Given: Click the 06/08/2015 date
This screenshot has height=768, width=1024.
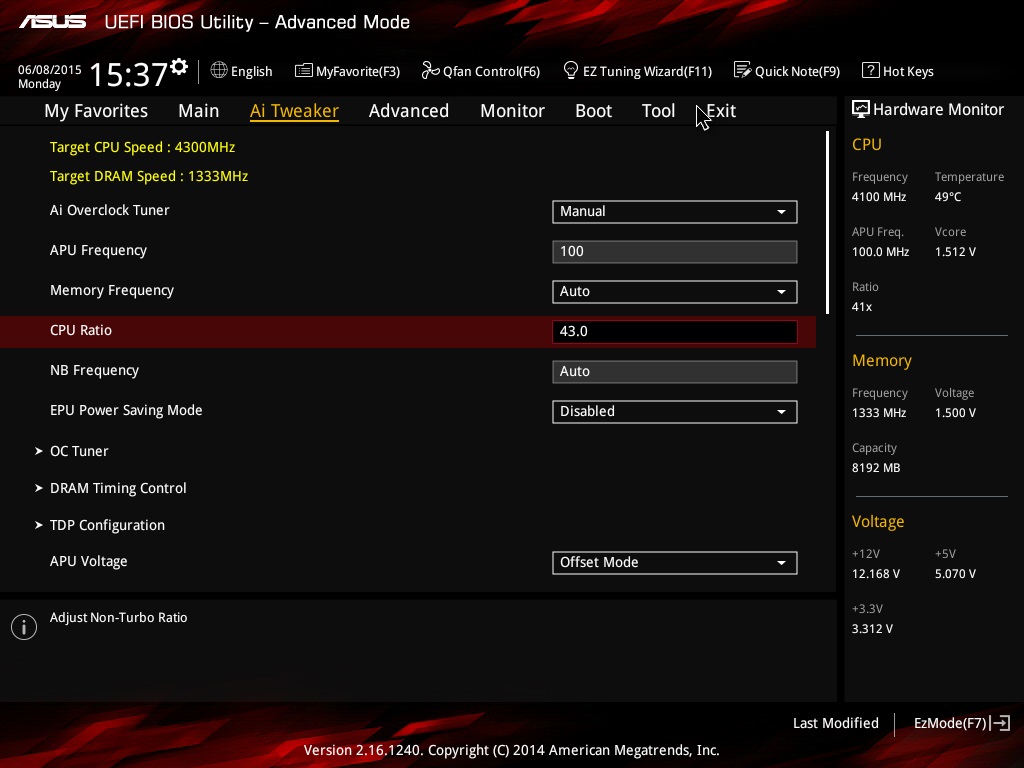Looking at the screenshot, I should point(50,69).
